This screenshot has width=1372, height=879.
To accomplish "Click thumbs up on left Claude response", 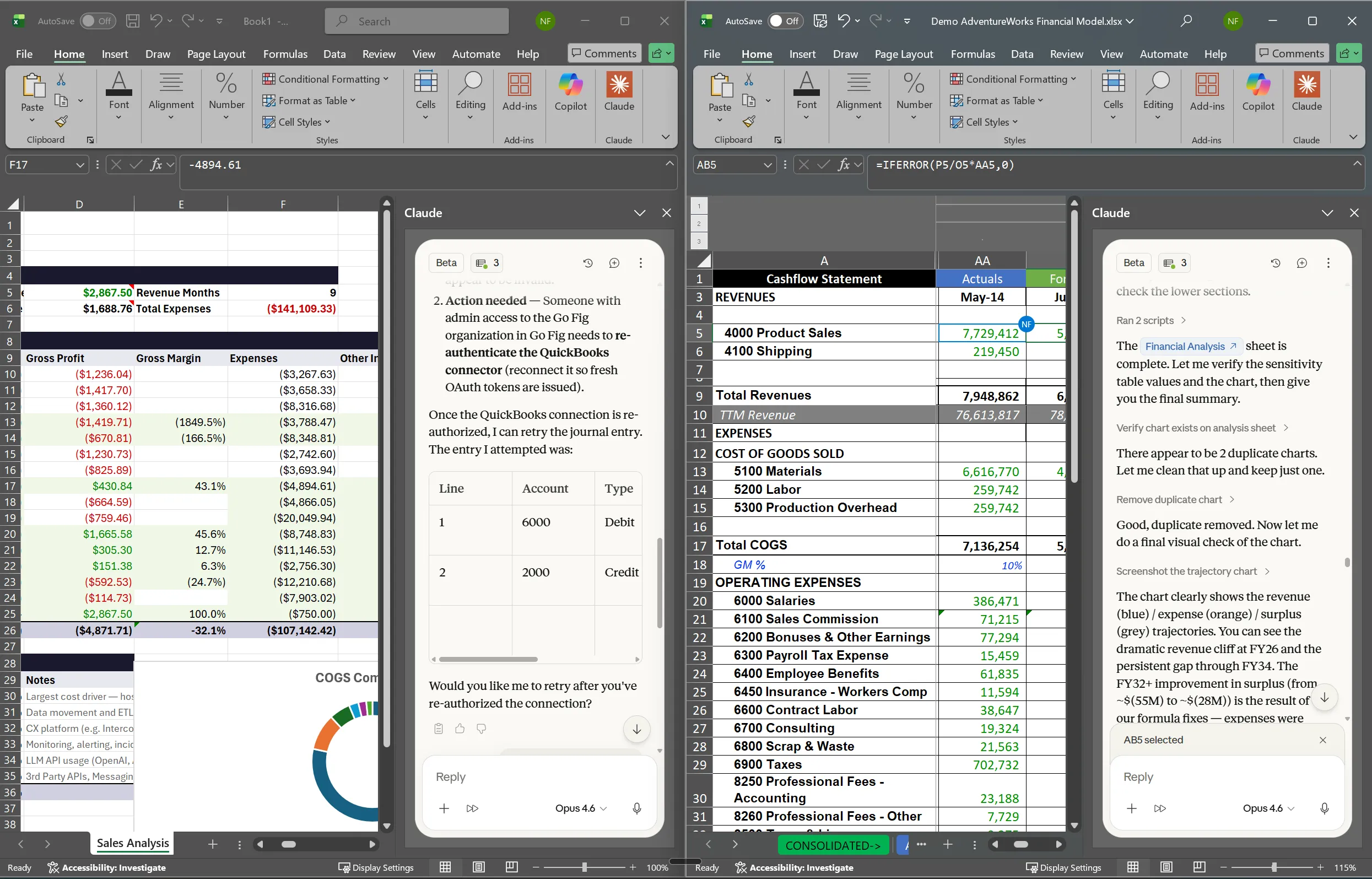I will tap(460, 729).
